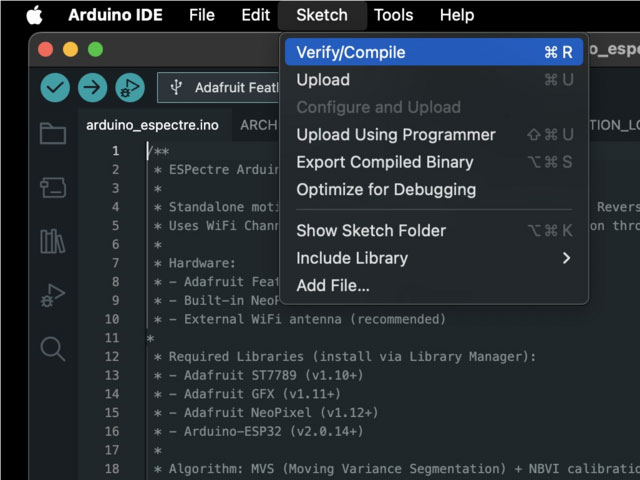640x480 pixels.
Task: Click the USB icon in board selector
Action: tap(176, 87)
